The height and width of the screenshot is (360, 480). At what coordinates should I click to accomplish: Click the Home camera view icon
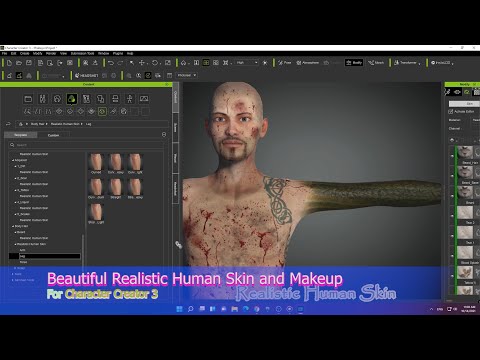[183, 63]
